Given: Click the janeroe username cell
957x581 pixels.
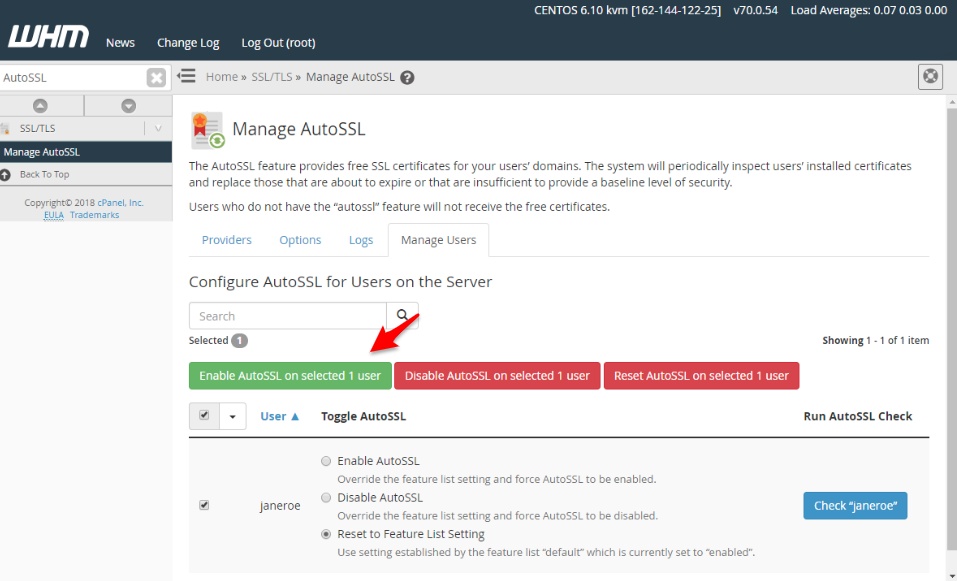Looking at the screenshot, I should click(280, 506).
